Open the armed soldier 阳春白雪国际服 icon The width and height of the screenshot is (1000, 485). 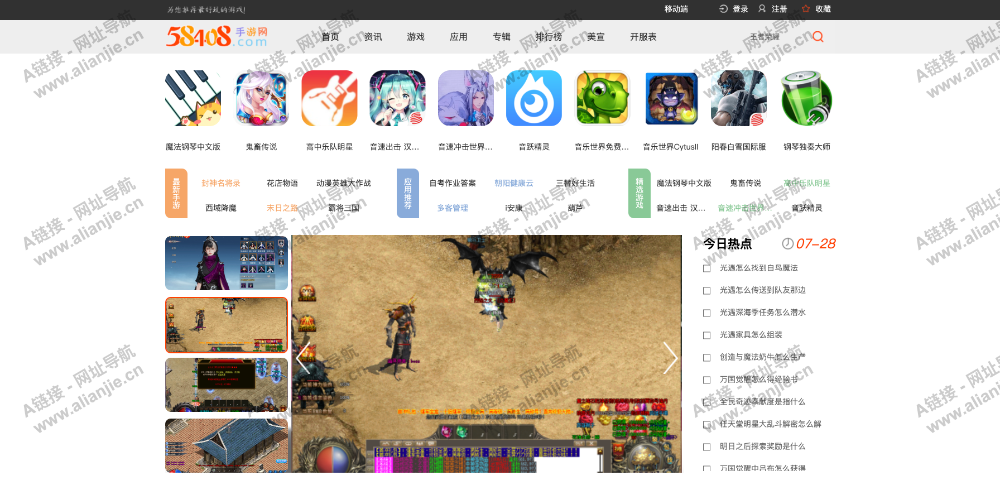739,98
